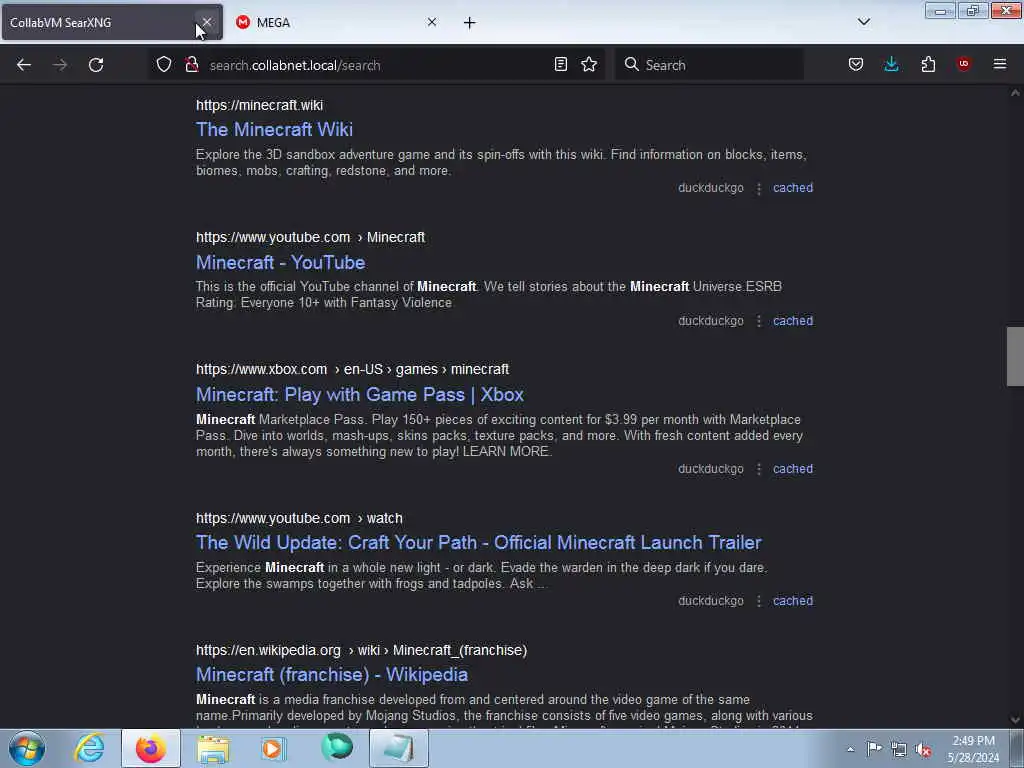The image size is (1024, 768).
Task: Click the page scrollbar thumb
Action: click(1015, 357)
